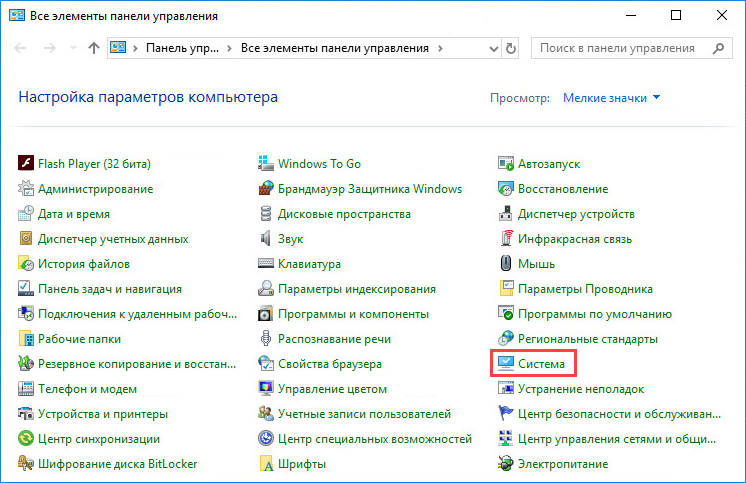Click the Панель упр... breadcrumb
The width and height of the screenshot is (746, 483).
182,48
